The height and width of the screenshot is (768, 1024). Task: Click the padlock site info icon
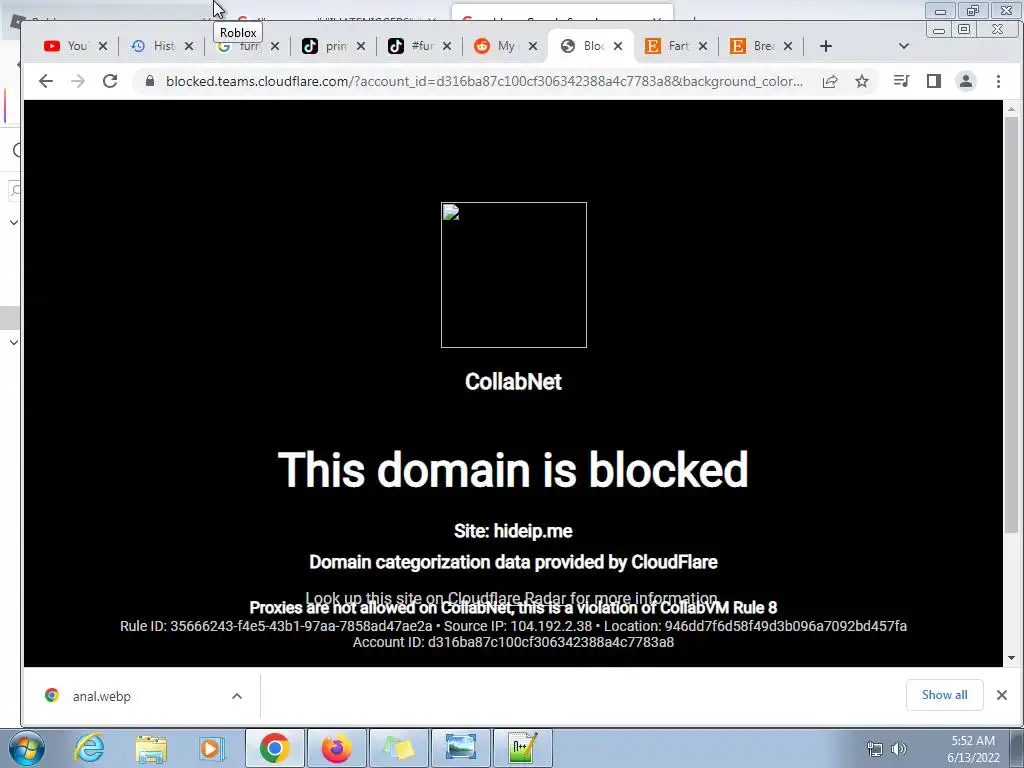tap(150, 81)
